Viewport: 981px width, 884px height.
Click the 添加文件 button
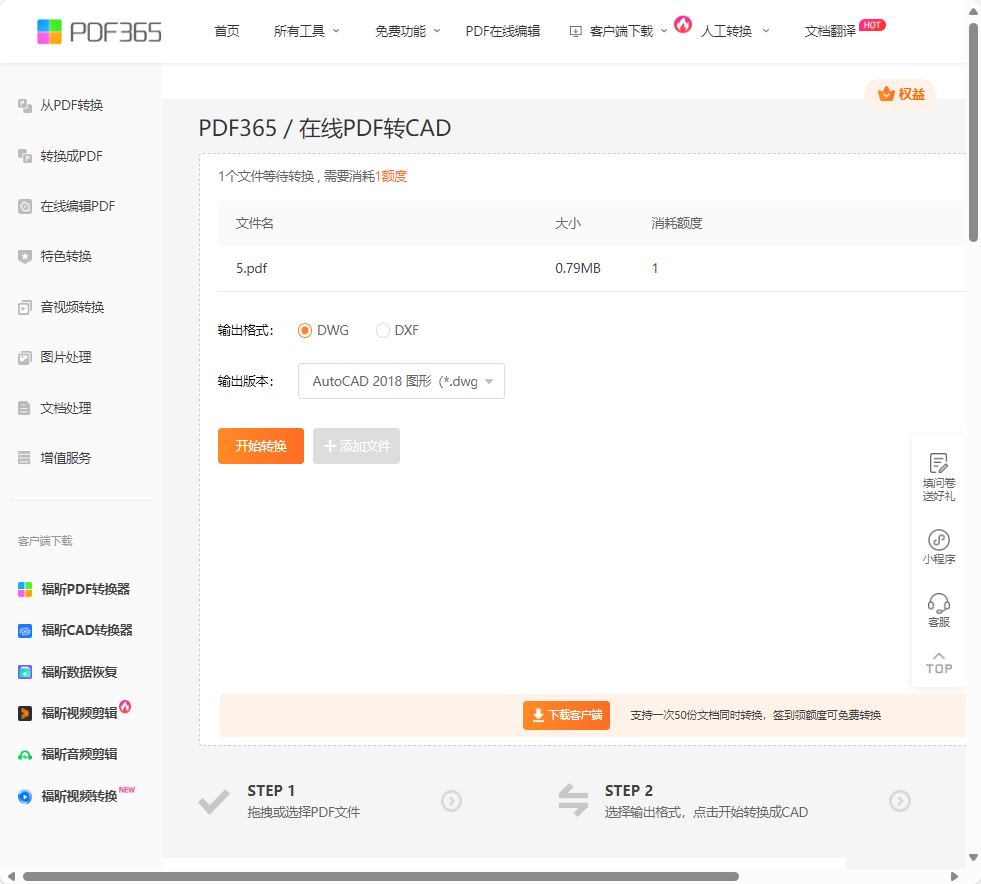(357, 446)
